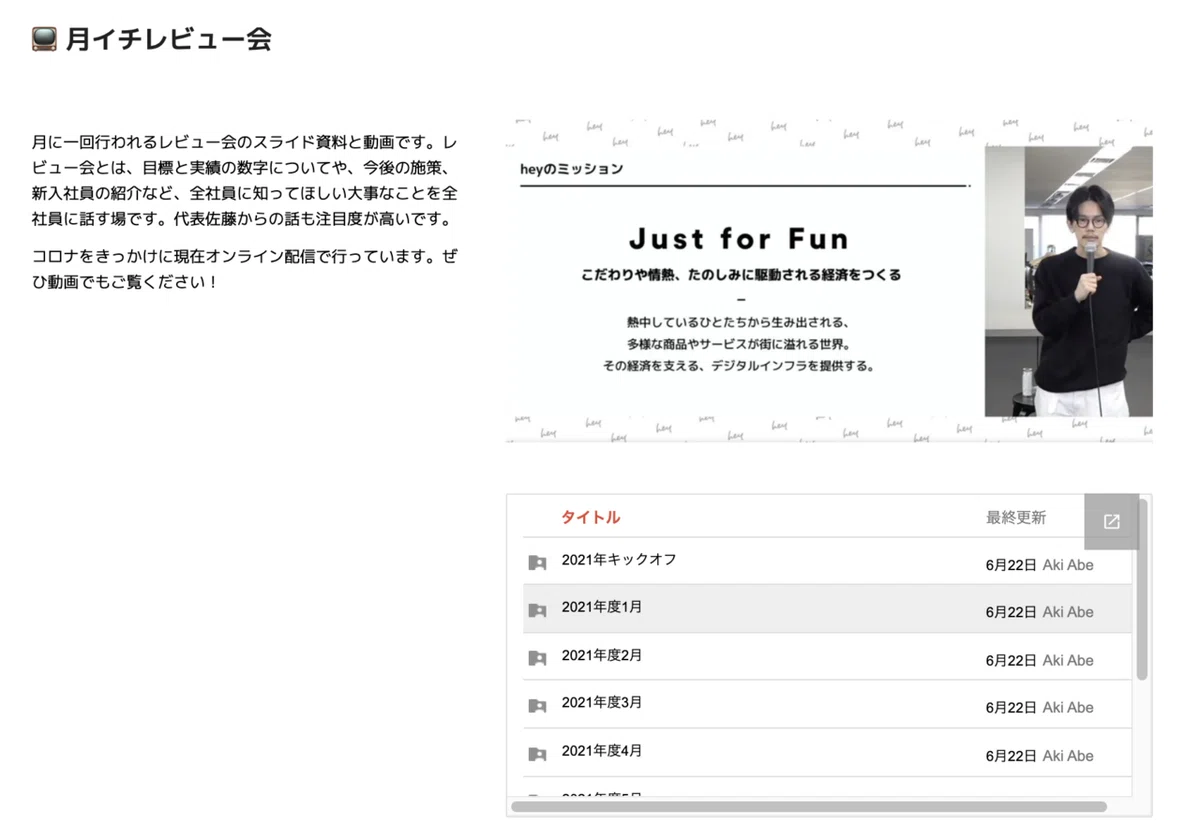Sort by the タイトル column header
Viewport: 1200px width, 839px height.
point(590,517)
